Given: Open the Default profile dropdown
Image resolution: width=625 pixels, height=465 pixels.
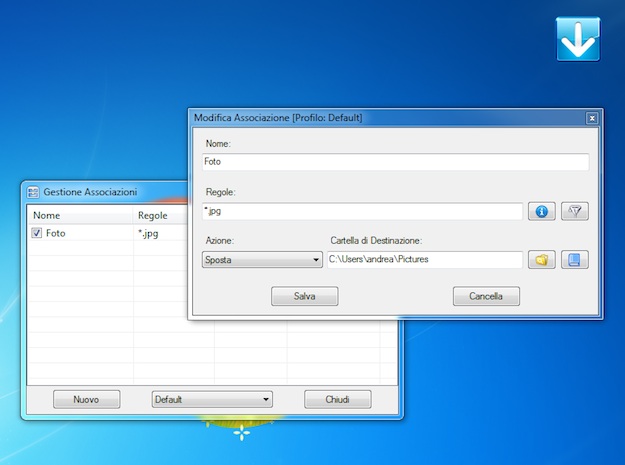Looking at the screenshot, I should click(212, 399).
